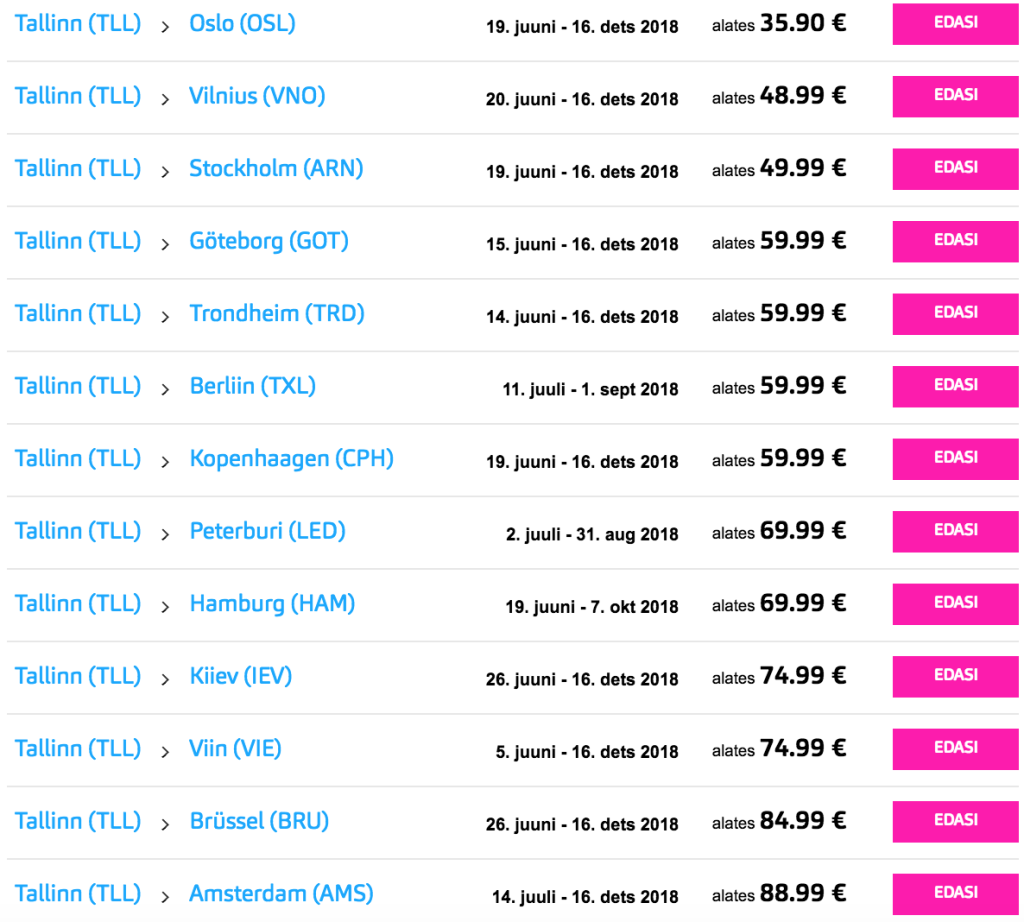Click EDASI button for Oslo flight
Image resolution: width=1024 pixels, height=922 pixels.
pyautogui.click(x=955, y=23)
